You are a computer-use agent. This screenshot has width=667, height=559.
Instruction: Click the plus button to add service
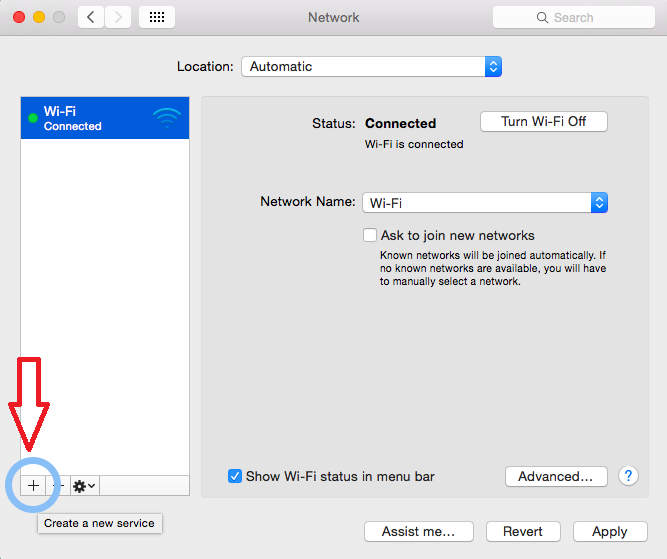pos(33,485)
